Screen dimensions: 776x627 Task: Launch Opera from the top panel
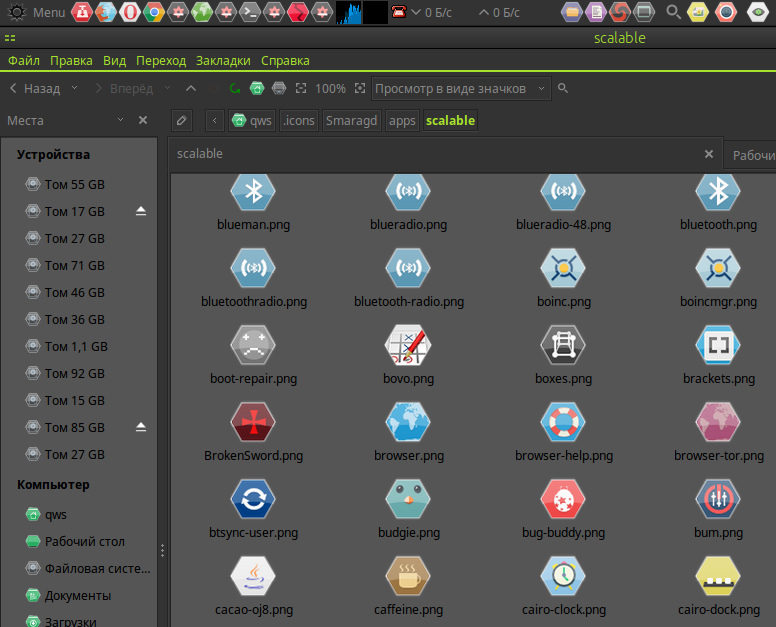coord(130,12)
